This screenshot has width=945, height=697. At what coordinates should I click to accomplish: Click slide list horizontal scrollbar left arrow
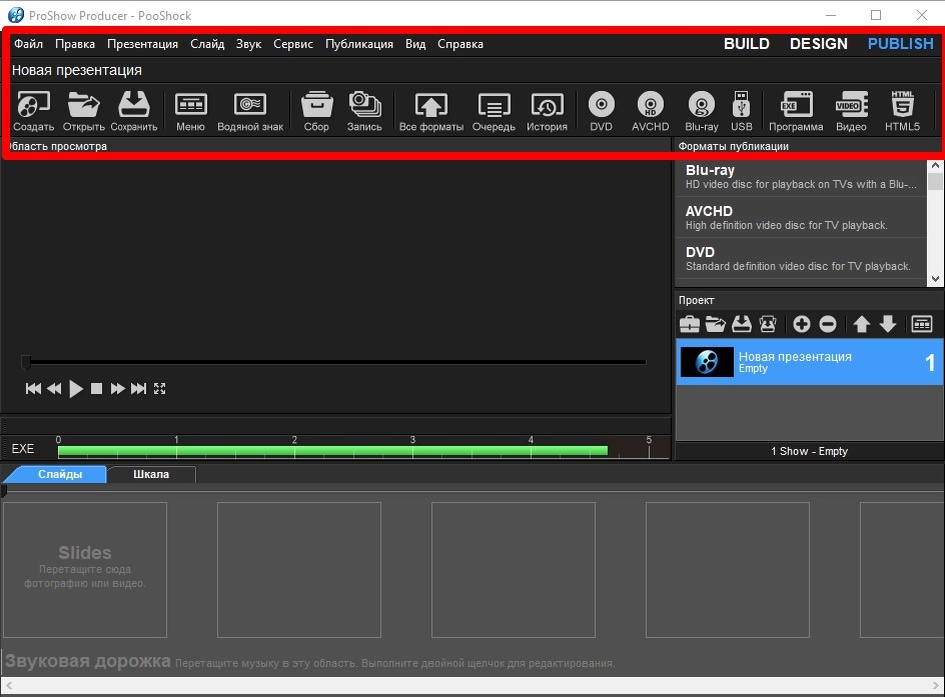tap(9, 686)
